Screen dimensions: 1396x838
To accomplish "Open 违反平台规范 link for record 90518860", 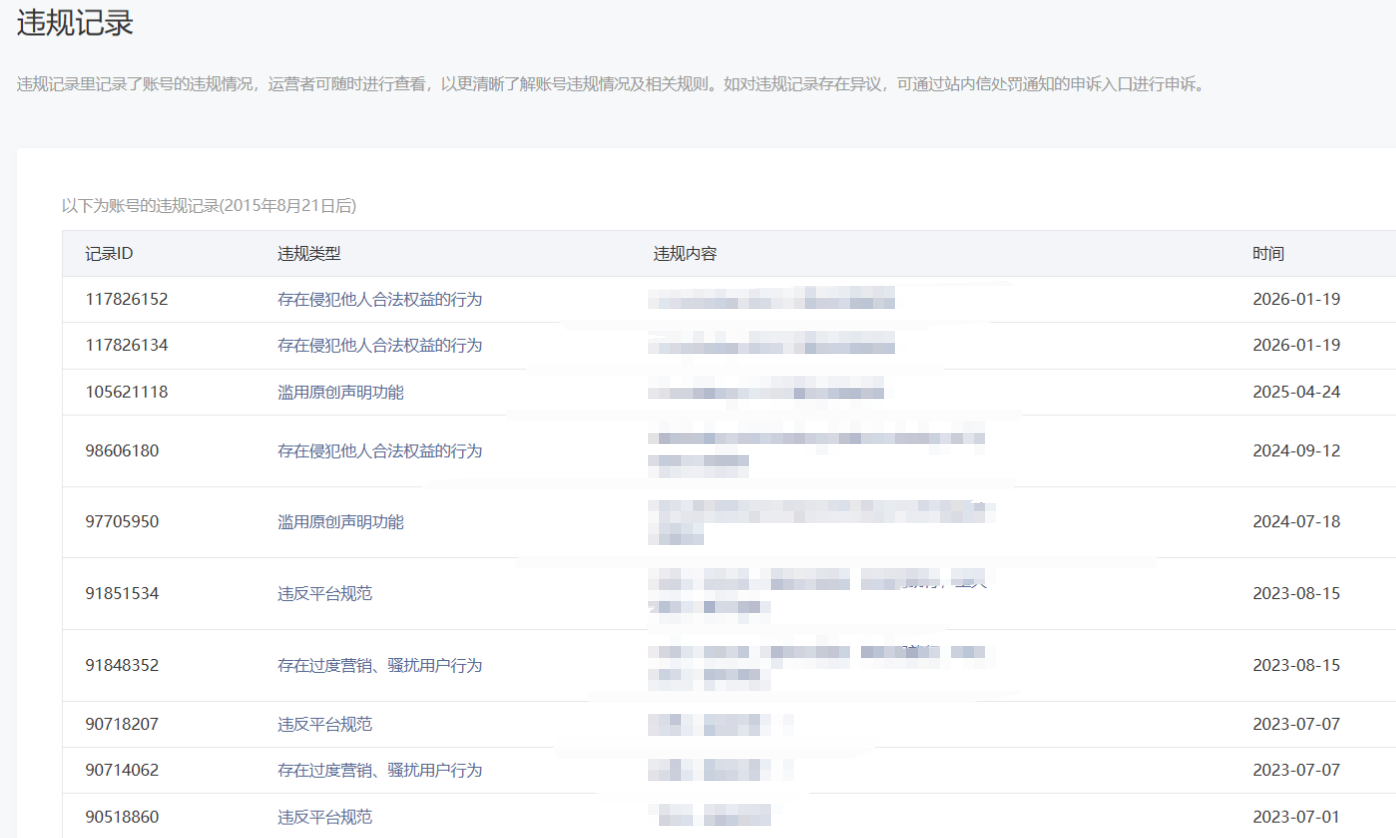I will [x=324, y=817].
